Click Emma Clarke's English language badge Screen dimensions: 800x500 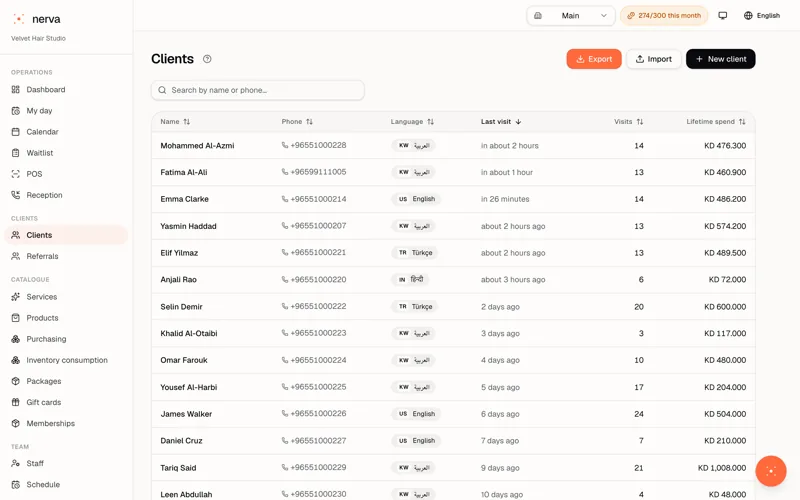click(416, 199)
